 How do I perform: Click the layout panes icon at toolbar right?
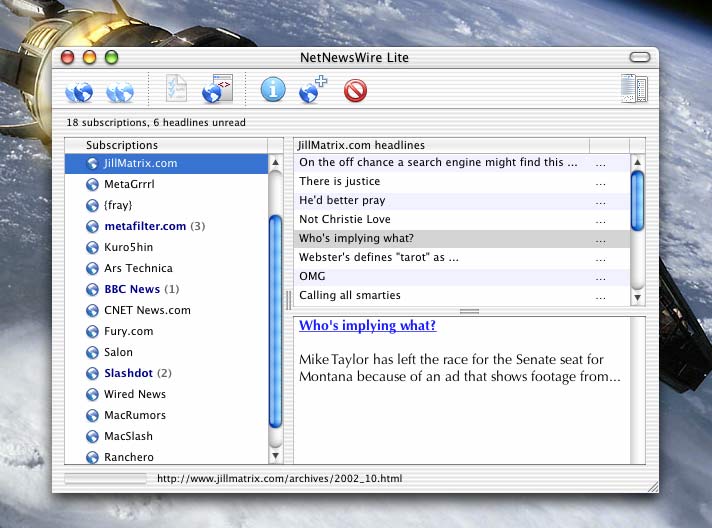coord(634,88)
